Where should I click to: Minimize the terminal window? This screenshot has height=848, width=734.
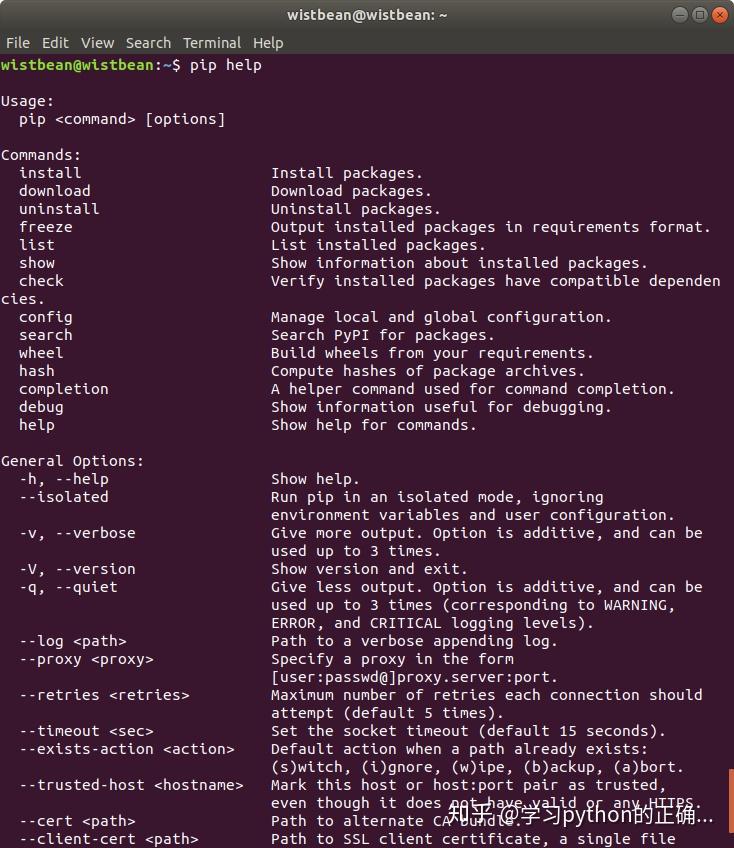680,14
